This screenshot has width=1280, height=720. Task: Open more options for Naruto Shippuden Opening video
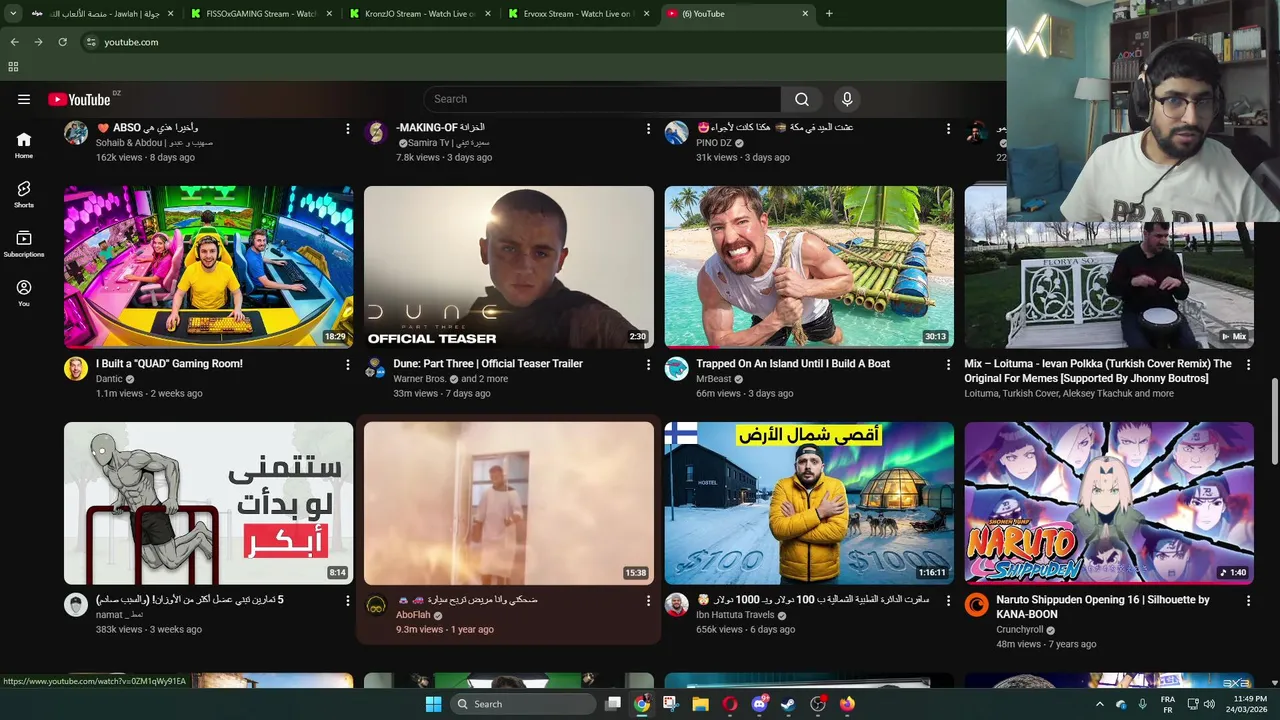click(1248, 601)
